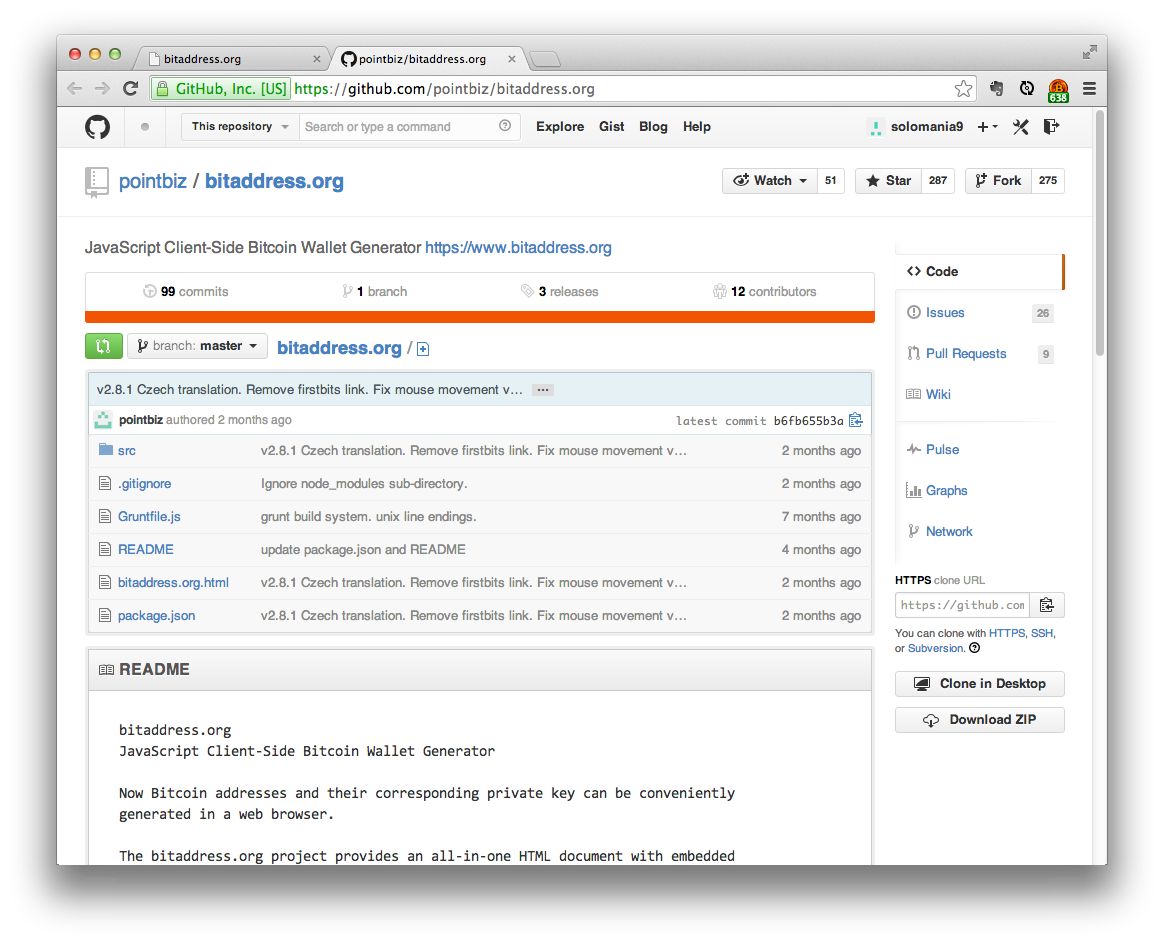Copy the latest commit SHA icon
The height and width of the screenshot is (944, 1164).
855,420
